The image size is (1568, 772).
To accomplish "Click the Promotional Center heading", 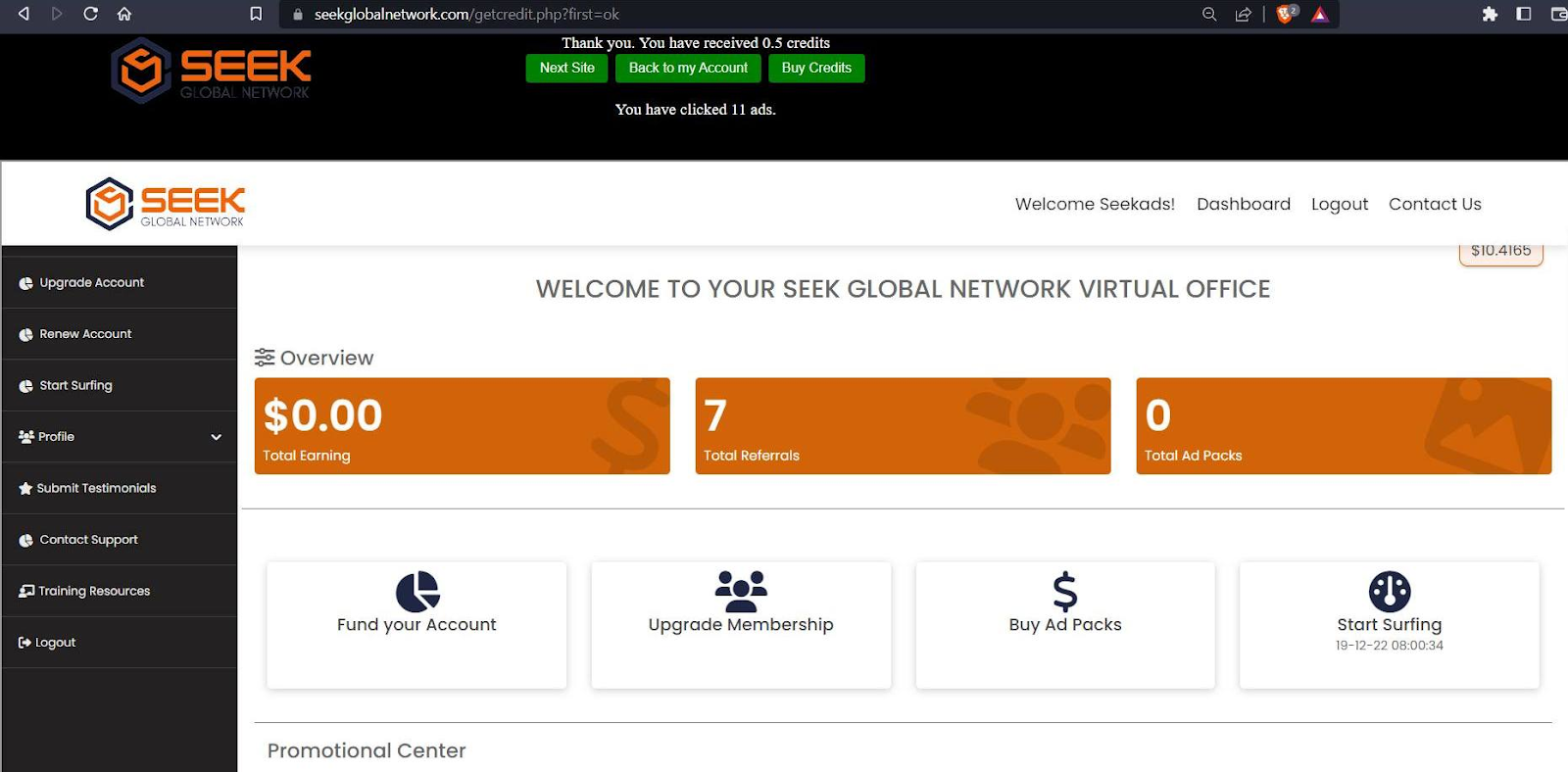I will (x=367, y=750).
